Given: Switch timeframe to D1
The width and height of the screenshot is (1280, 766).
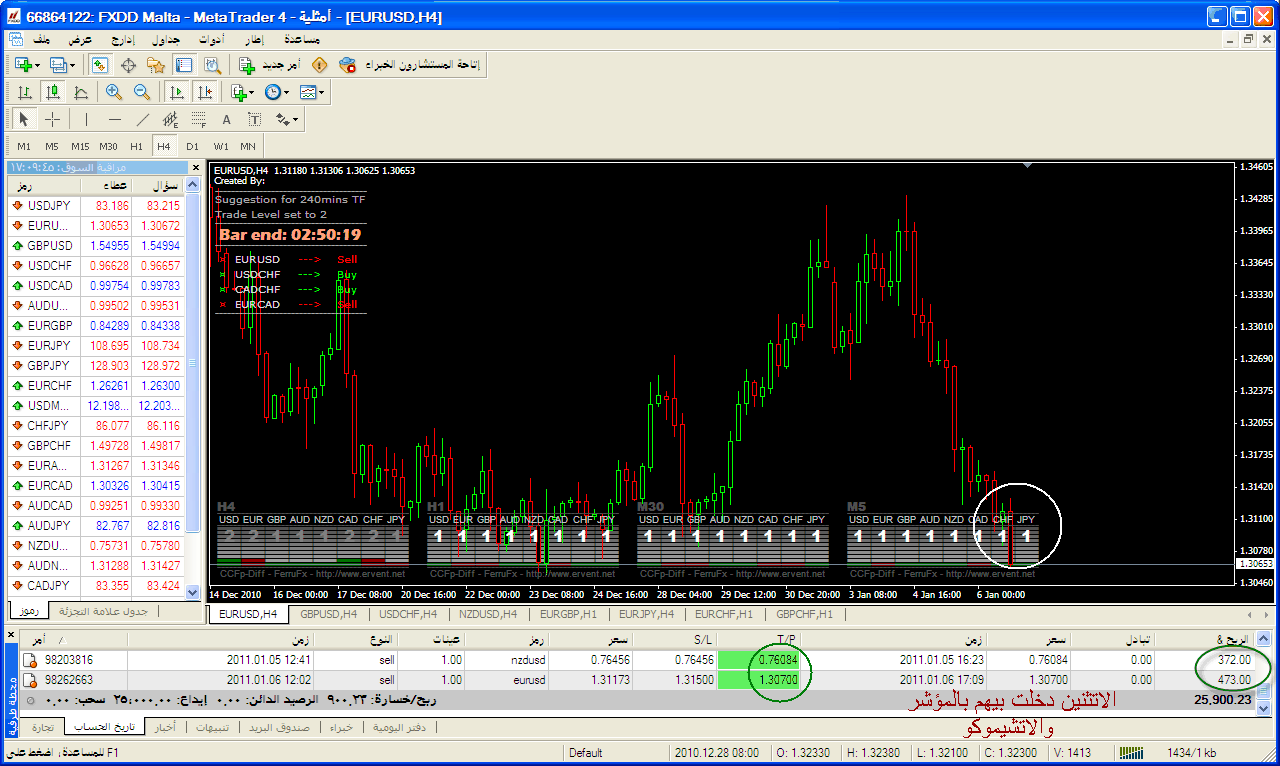Looking at the screenshot, I should [192, 146].
